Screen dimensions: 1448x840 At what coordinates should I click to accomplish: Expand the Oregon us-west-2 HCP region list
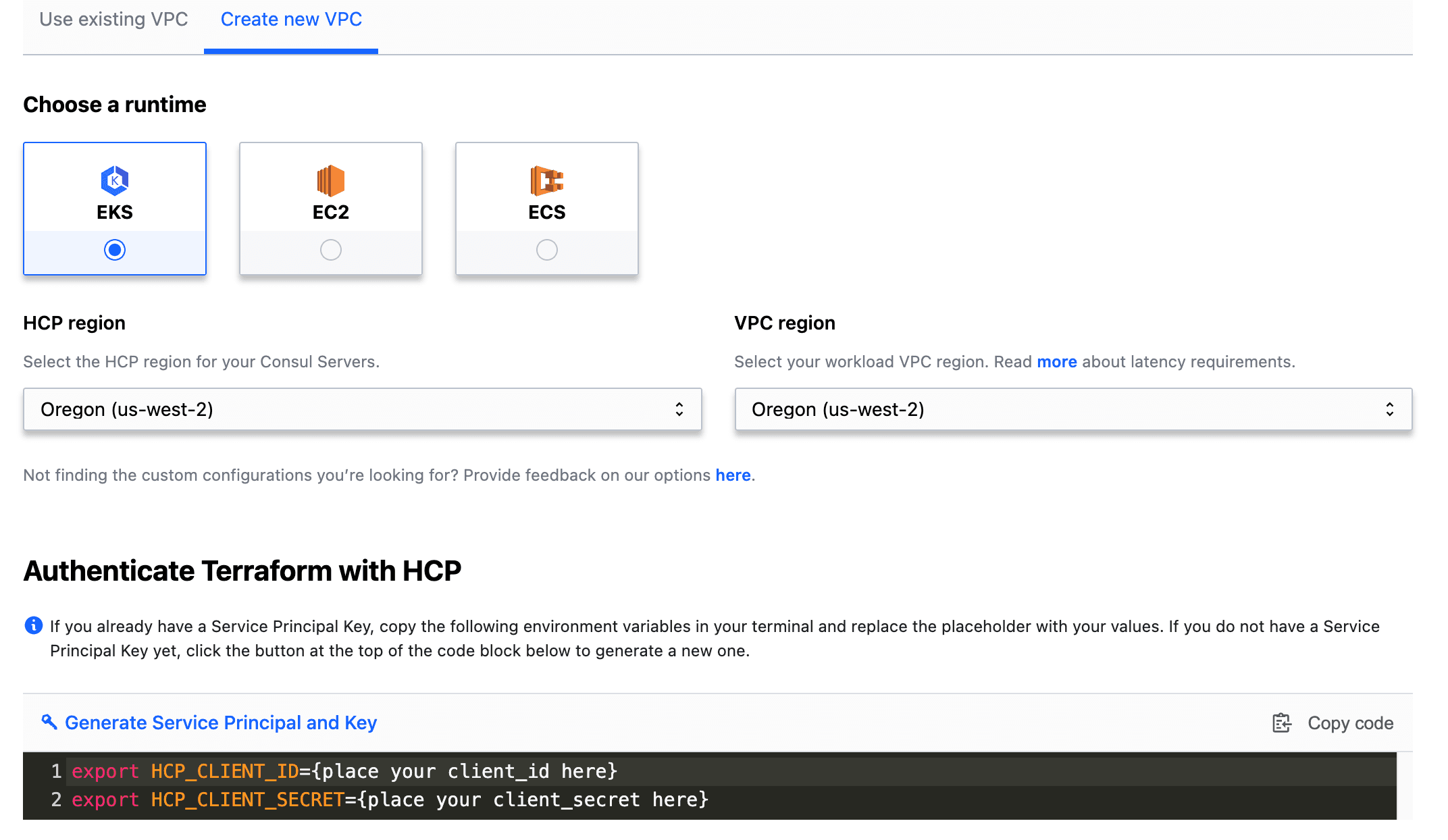point(362,409)
